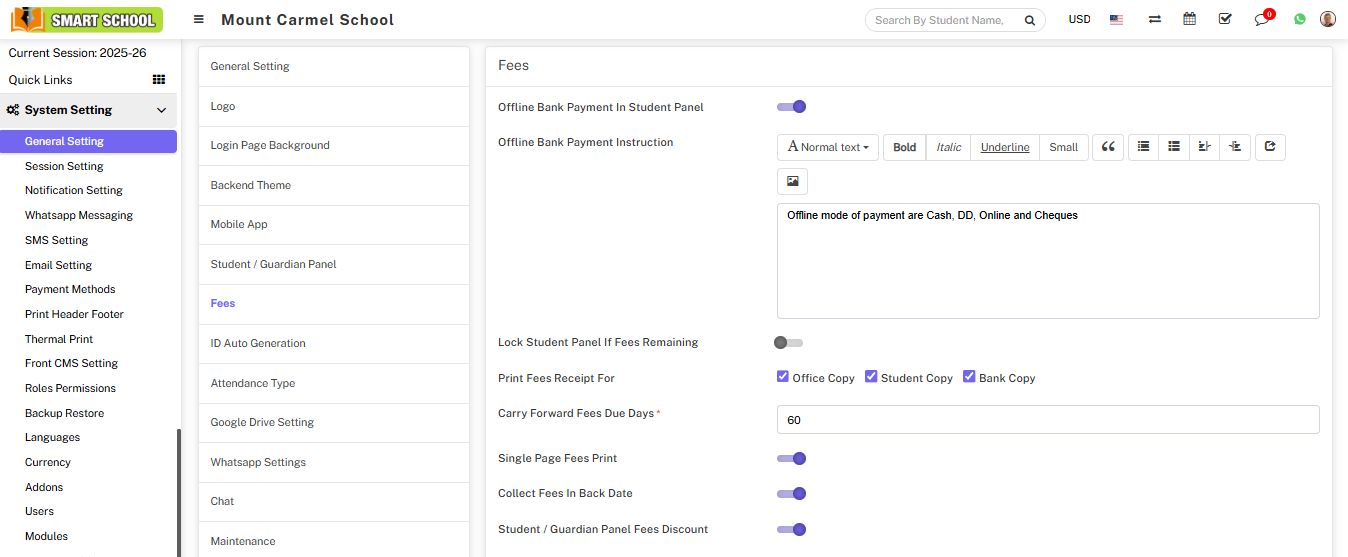The height and width of the screenshot is (557, 1348).
Task: Open the US flag language selector
Action: tap(1116, 19)
